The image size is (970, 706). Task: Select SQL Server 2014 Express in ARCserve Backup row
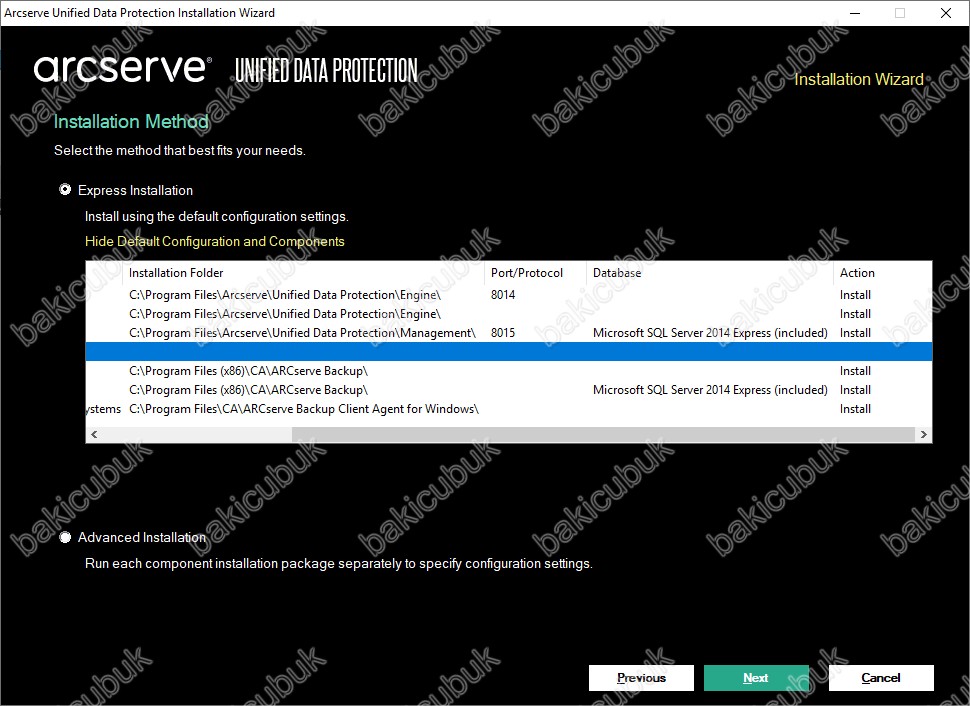[x=710, y=390]
